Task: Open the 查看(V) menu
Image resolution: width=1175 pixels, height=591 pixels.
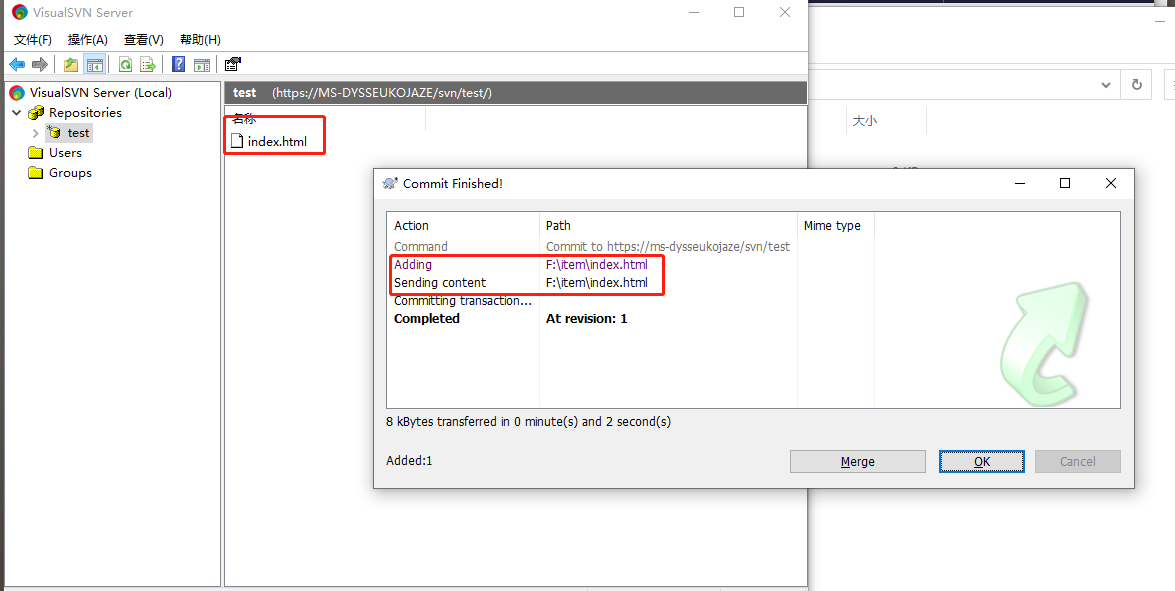Action: (144, 40)
